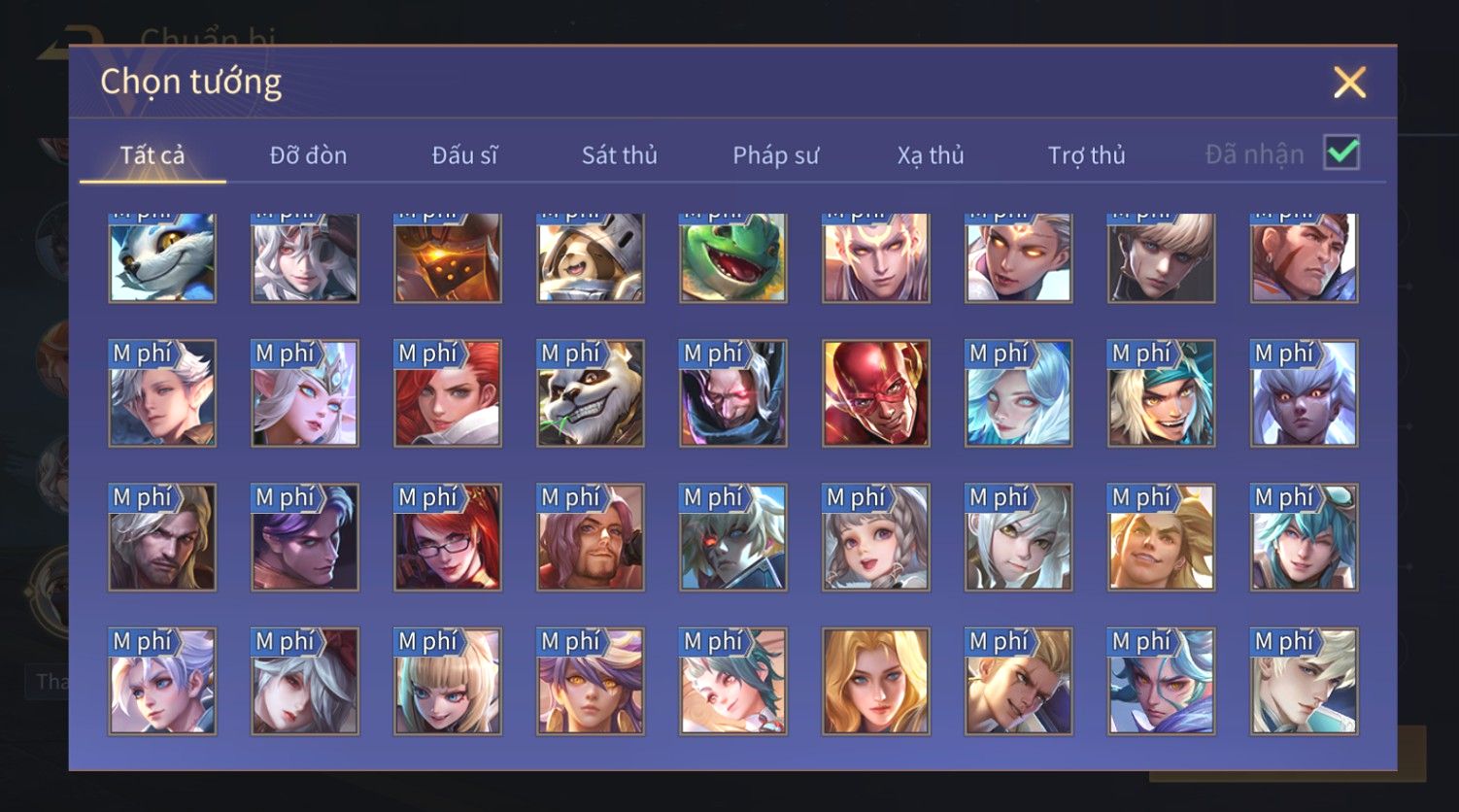Screen dimensions: 1459x812
Task: Switch to the Đấu sĩ tab
Action: [464, 154]
